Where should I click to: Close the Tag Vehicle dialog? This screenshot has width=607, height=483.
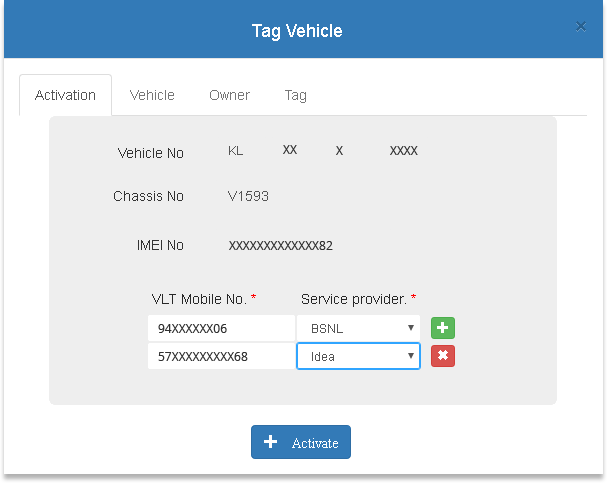pyautogui.click(x=581, y=26)
